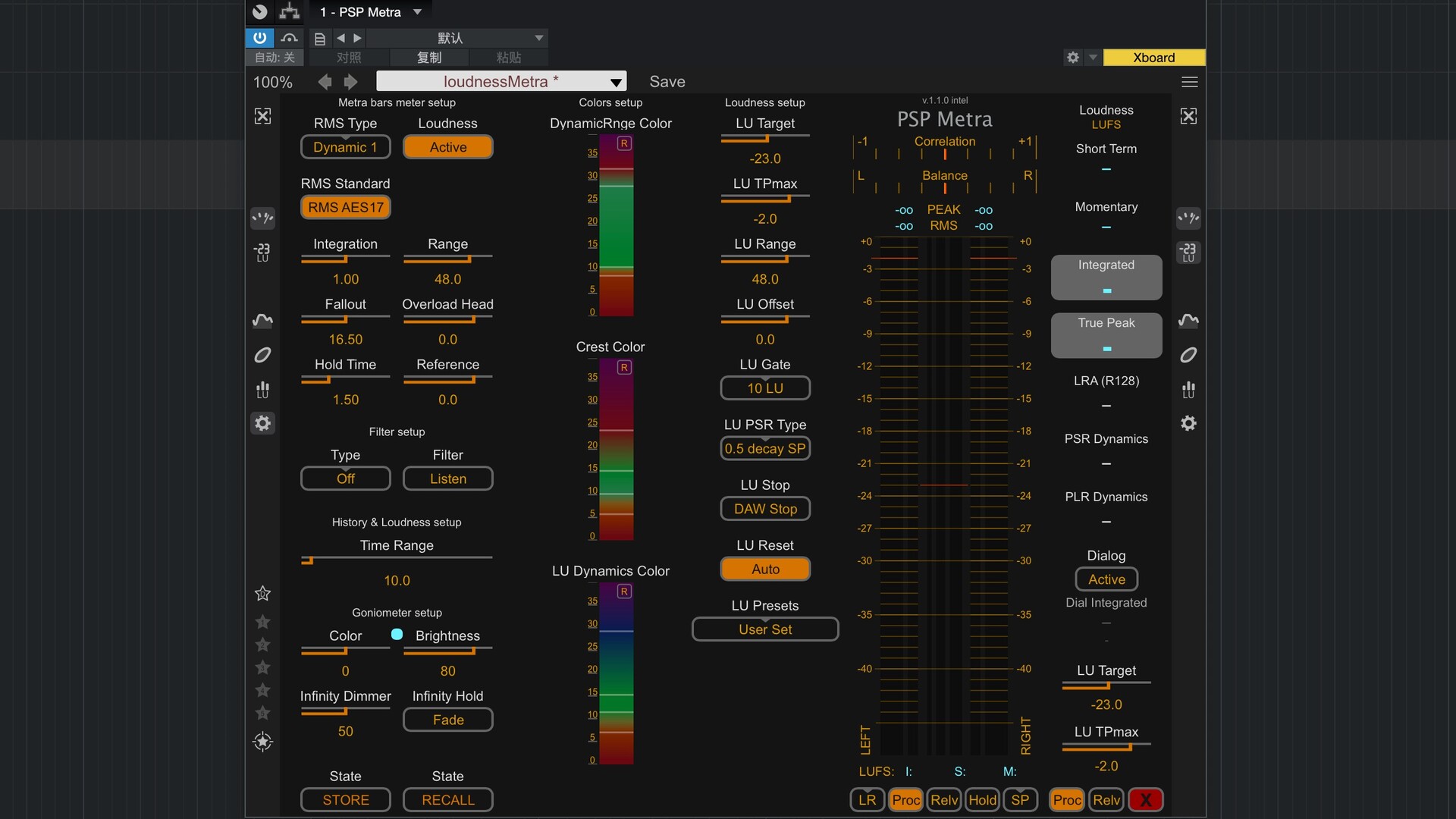Select the LR meter mode tab

tap(867, 800)
